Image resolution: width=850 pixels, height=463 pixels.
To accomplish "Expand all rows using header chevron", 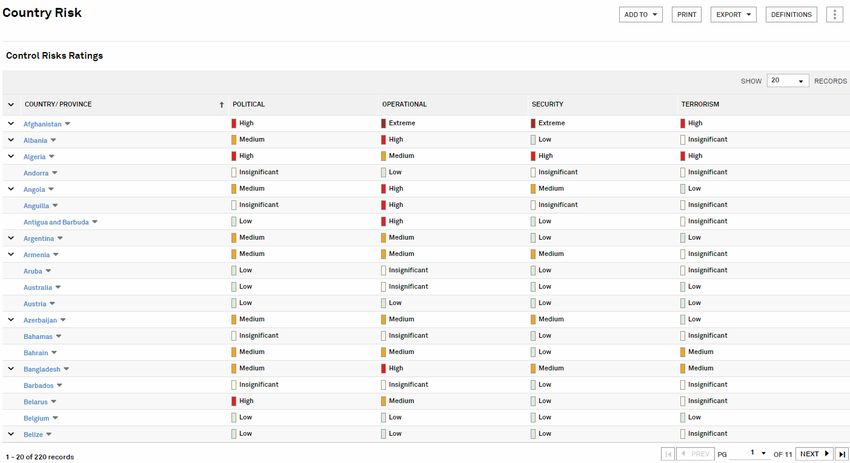I will [11, 104].
